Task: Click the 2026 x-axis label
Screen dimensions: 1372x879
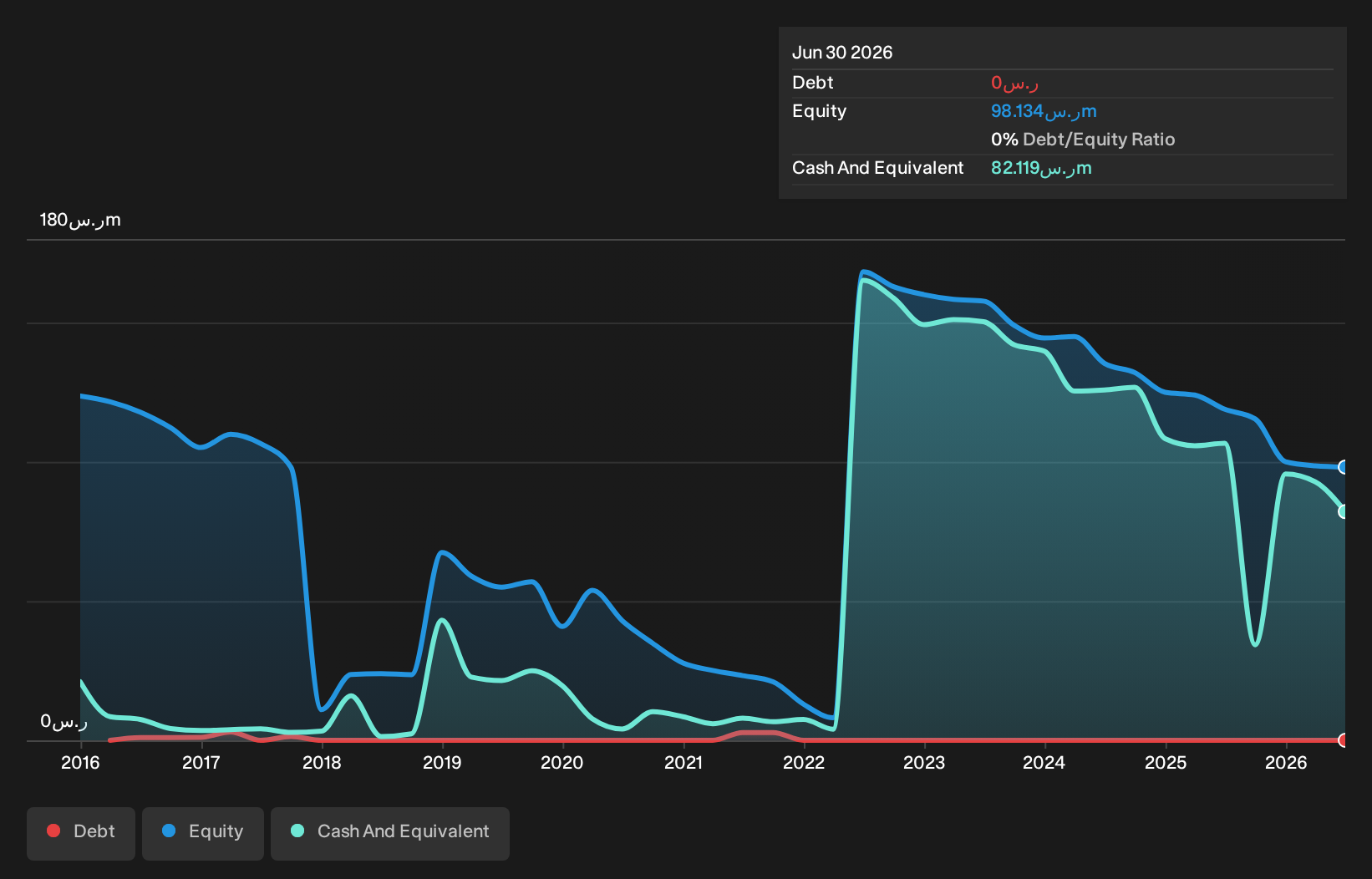Action: pyautogui.click(x=1286, y=762)
